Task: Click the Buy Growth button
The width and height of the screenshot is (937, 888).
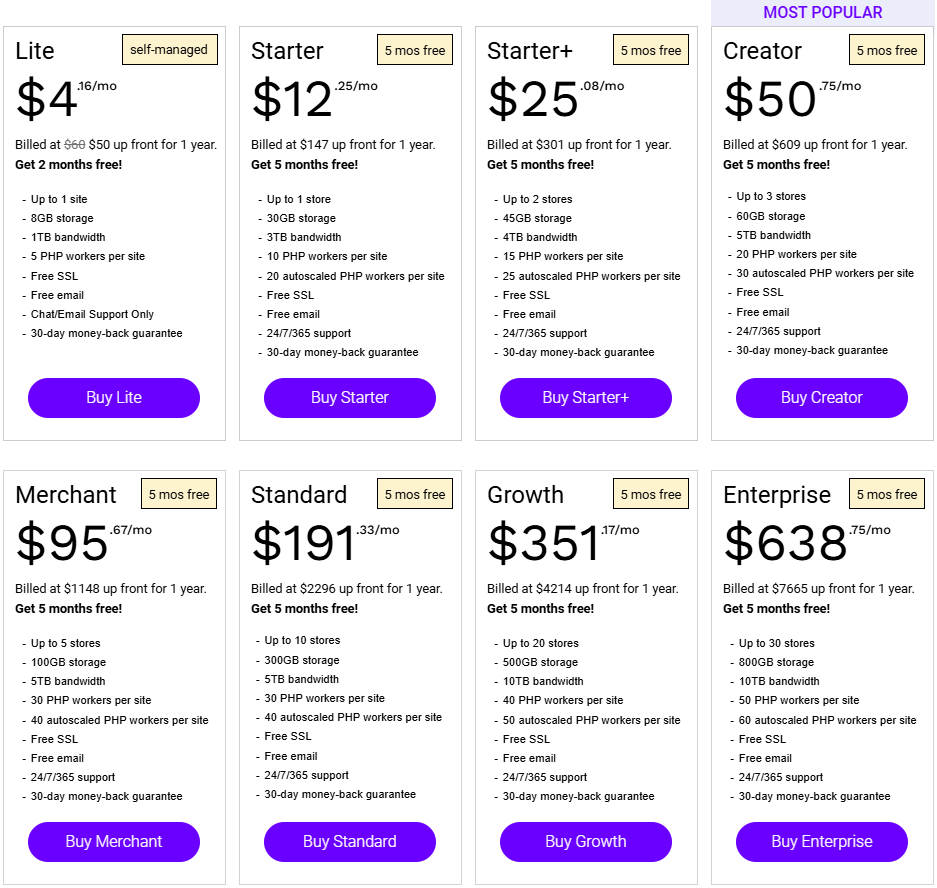Action: pos(586,842)
